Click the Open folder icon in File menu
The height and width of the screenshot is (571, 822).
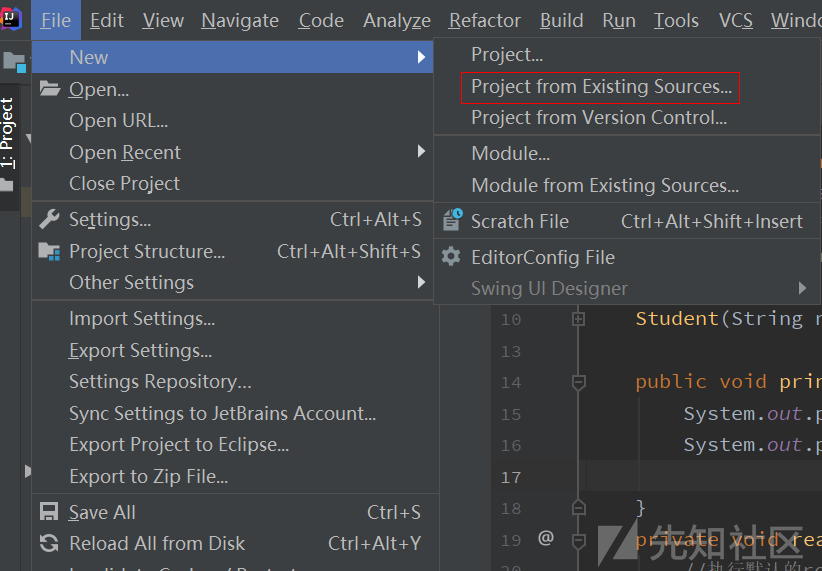click(50, 89)
